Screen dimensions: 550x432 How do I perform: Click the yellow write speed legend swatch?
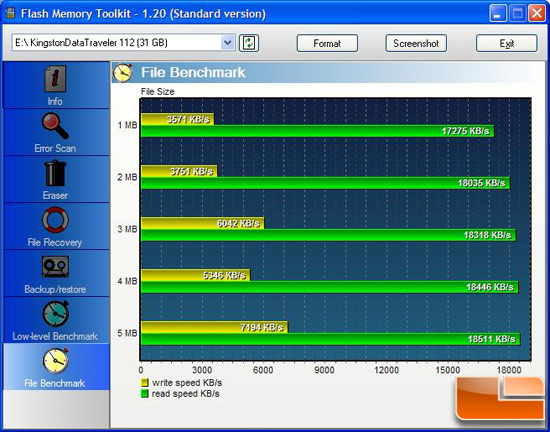coord(145,383)
